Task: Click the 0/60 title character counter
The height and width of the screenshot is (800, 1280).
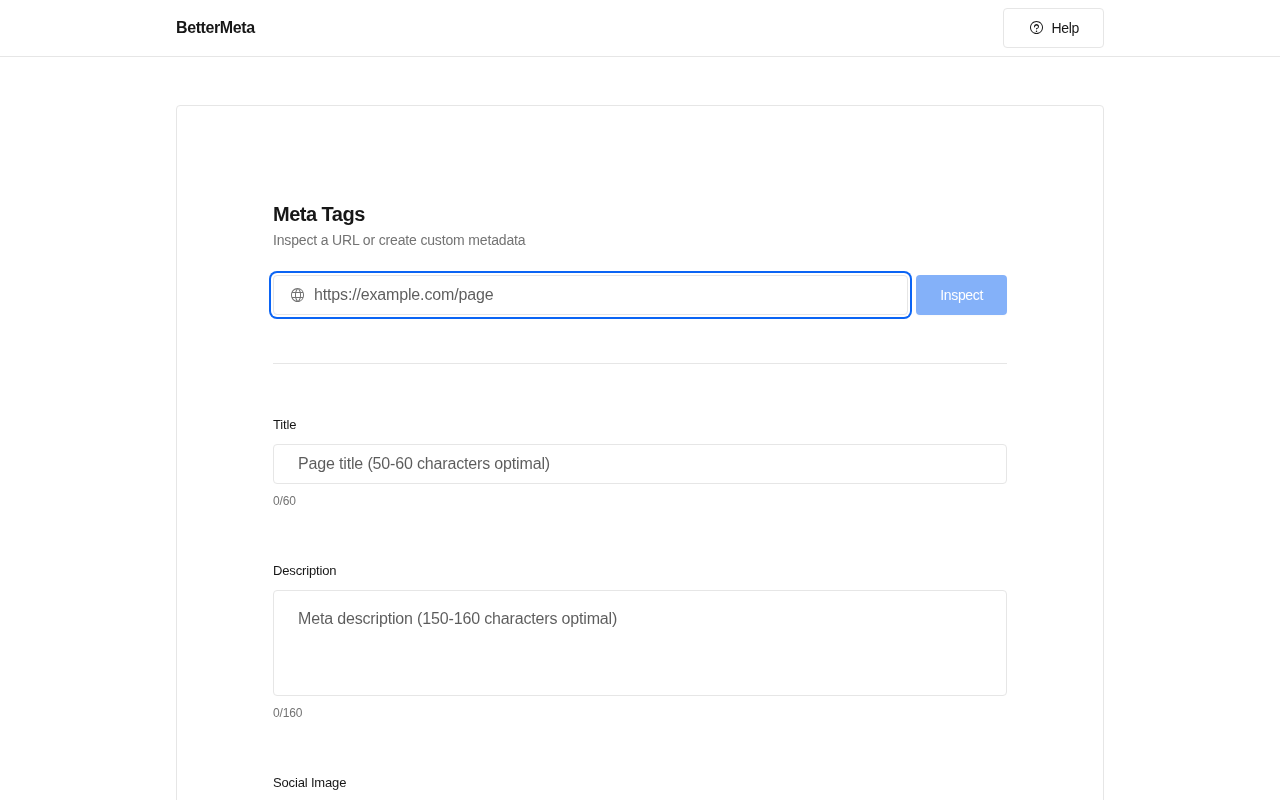Action: [284, 501]
